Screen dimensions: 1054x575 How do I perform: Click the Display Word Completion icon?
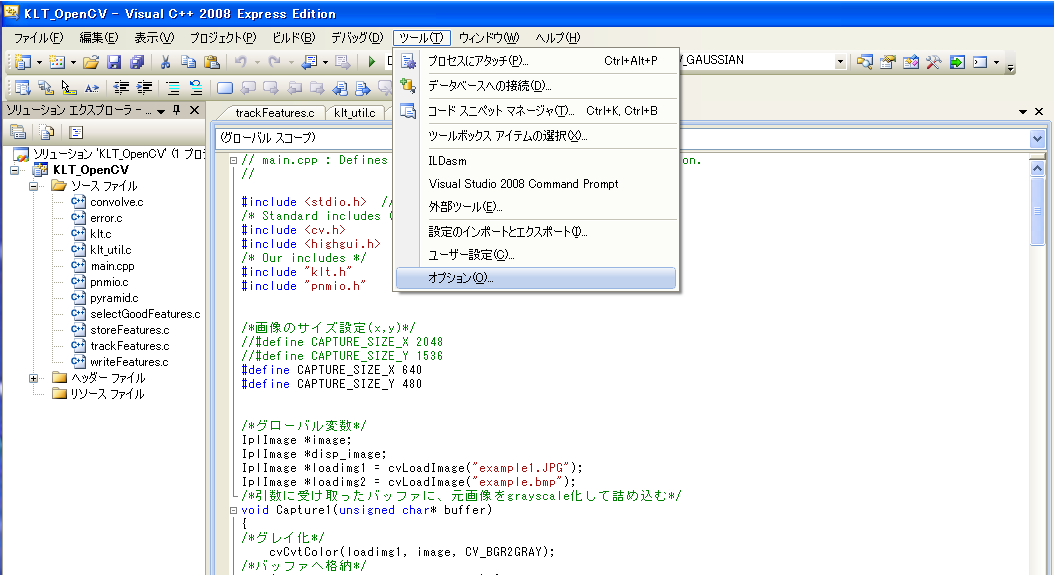[92, 87]
